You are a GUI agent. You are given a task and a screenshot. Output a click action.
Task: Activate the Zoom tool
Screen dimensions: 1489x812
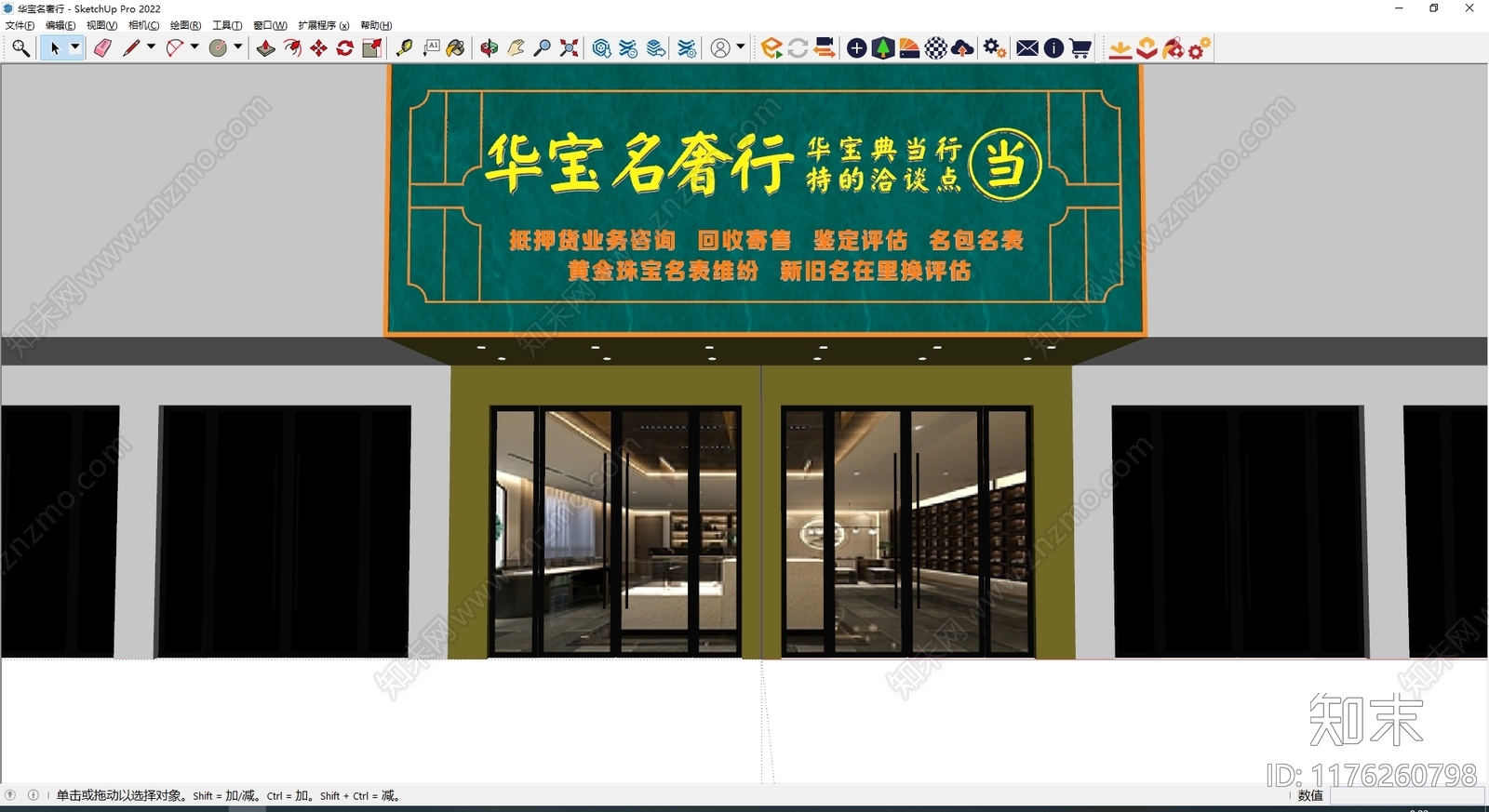point(542,48)
